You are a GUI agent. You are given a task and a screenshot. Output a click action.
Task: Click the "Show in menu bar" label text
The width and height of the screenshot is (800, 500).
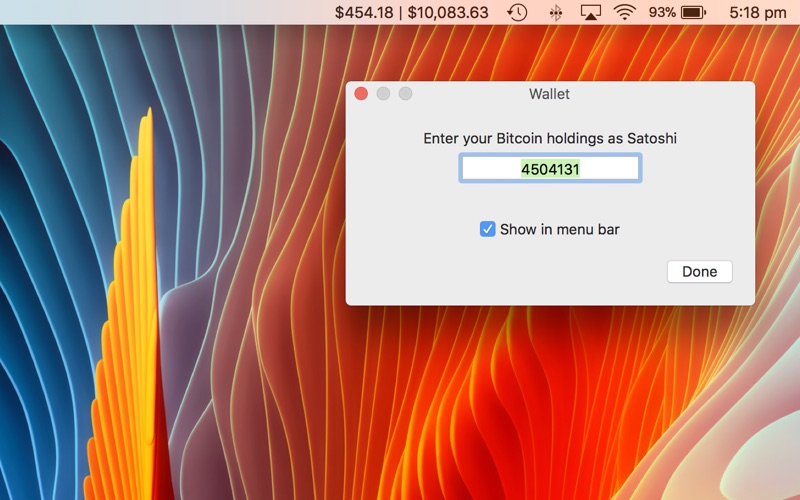click(560, 230)
